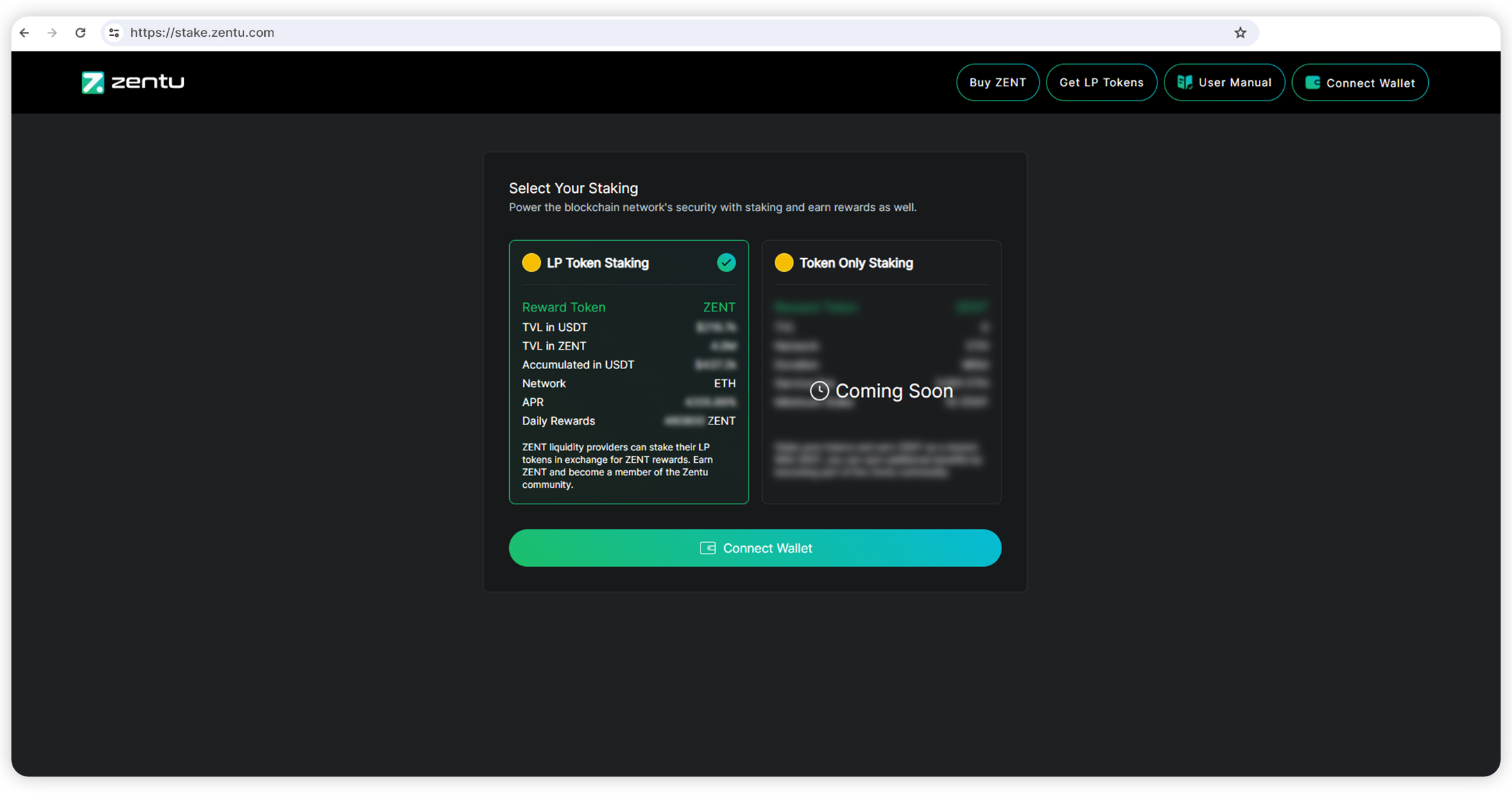Click the Zentu logo icon

pyautogui.click(x=93, y=83)
